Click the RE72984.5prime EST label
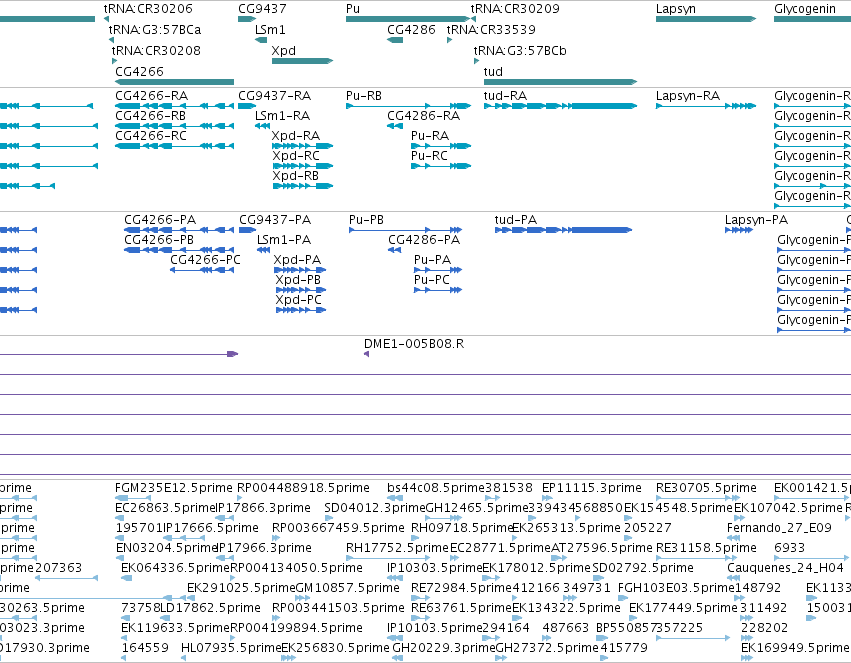Image resolution: width=851 pixels, height=663 pixels. click(x=461, y=588)
